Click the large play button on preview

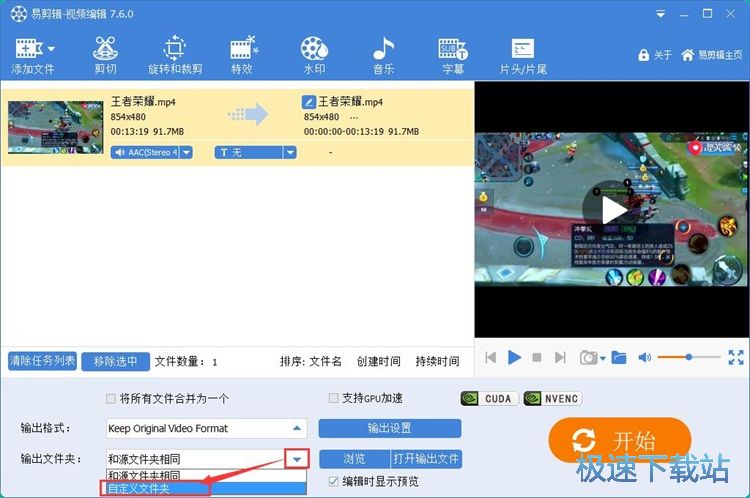612,210
